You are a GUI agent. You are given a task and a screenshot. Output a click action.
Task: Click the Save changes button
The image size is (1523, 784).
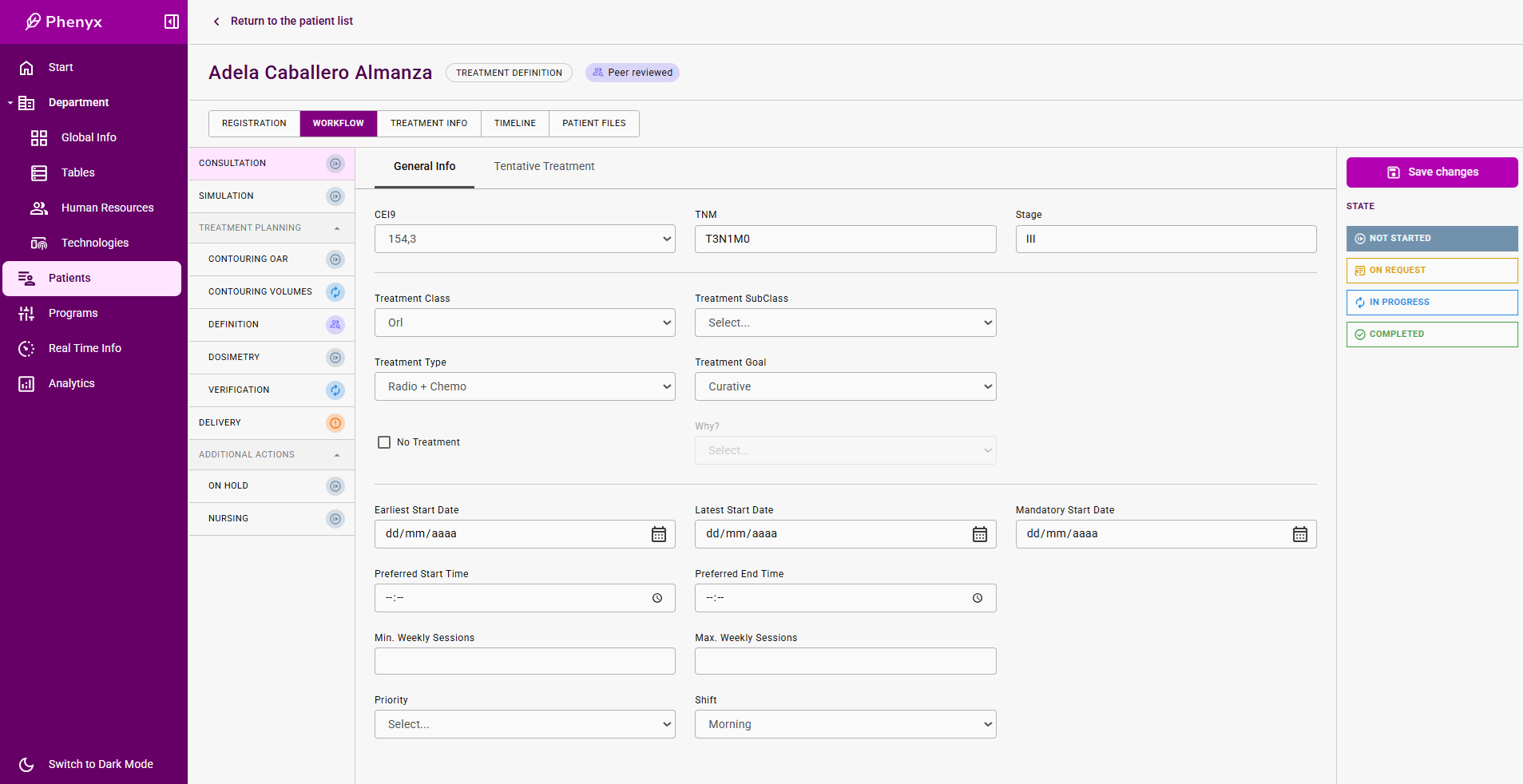(x=1431, y=172)
